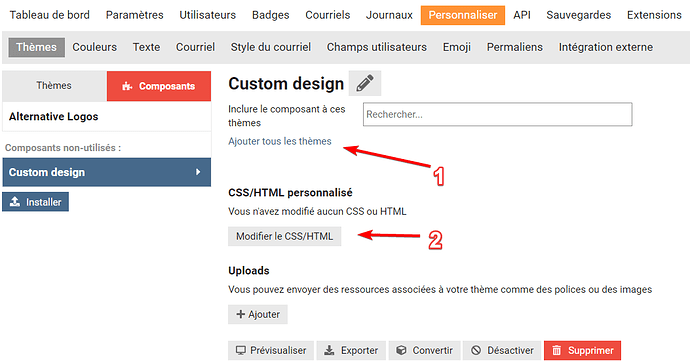This screenshot has width=690, height=361.
Task: Click the Custom design heading text
Action: 286,84
